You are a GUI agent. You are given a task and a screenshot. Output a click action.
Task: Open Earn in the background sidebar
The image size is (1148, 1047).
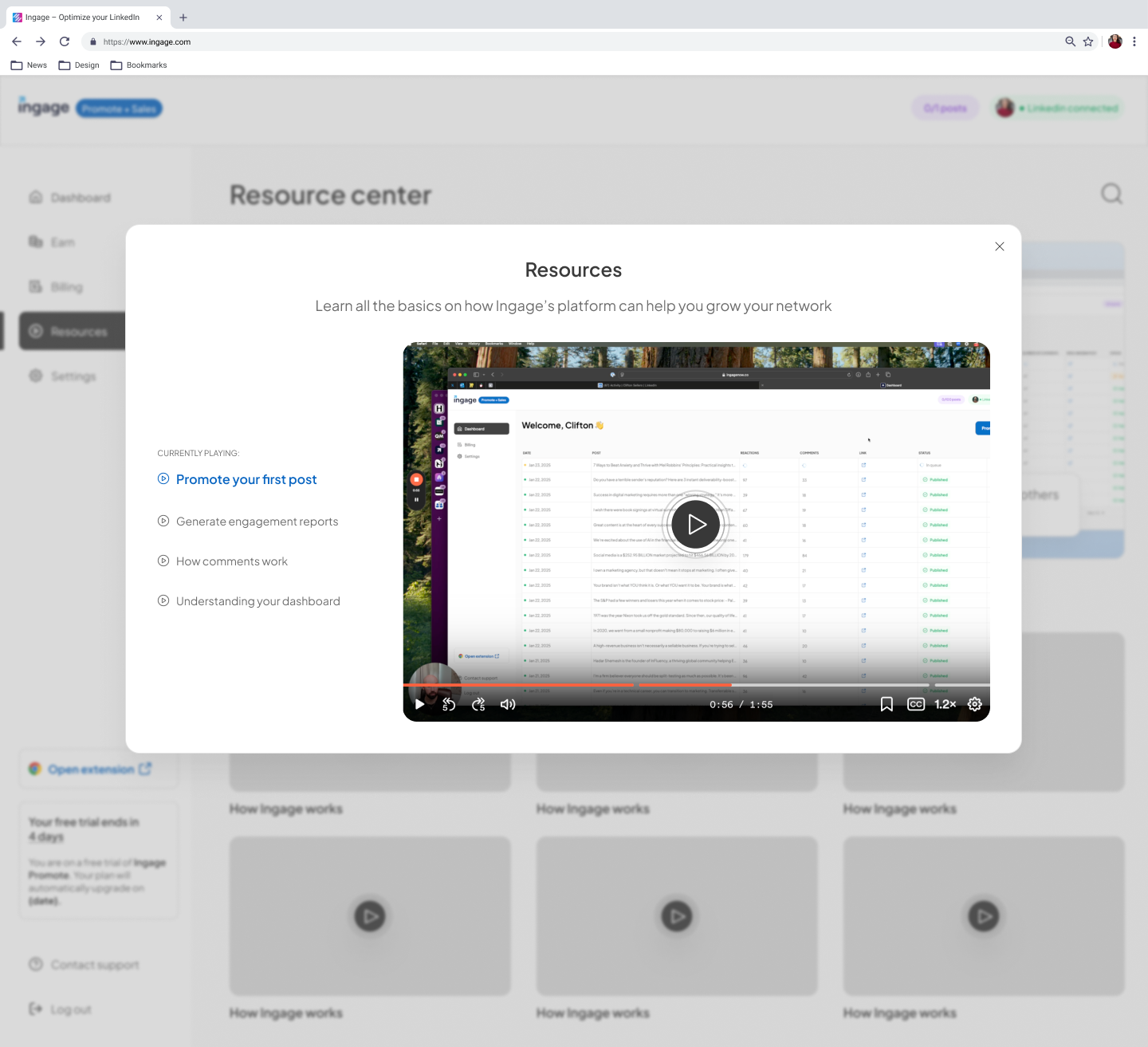(53, 242)
